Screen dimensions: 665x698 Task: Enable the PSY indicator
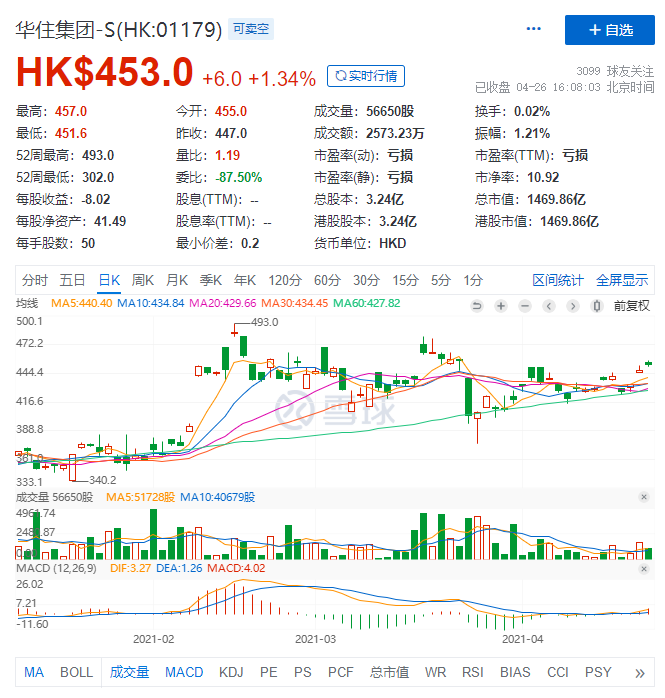tap(598, 672)
